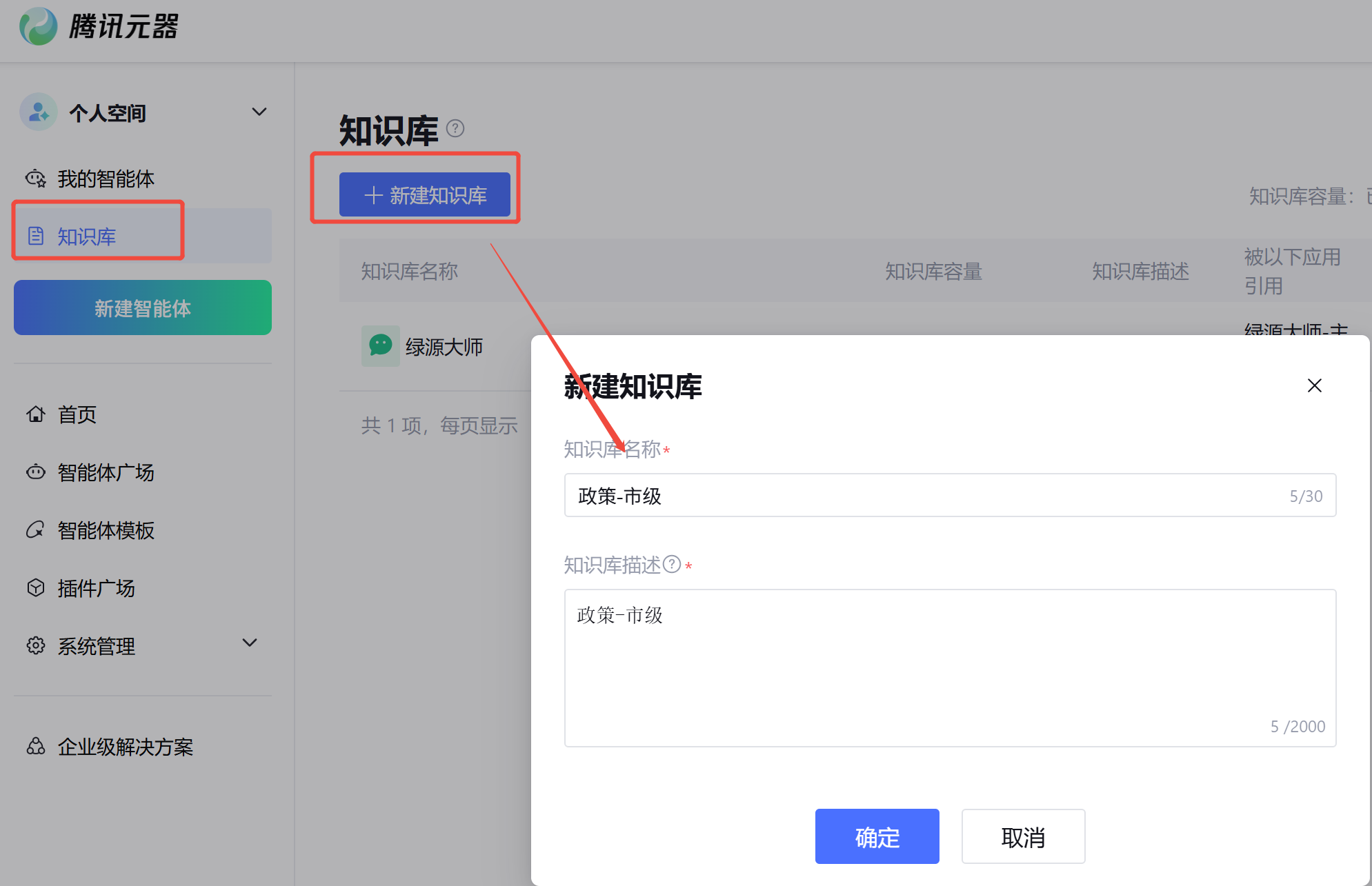Select 我的智能体 in sidebar
This screenshot has width=1372, height=886.
tap(106, 179)
